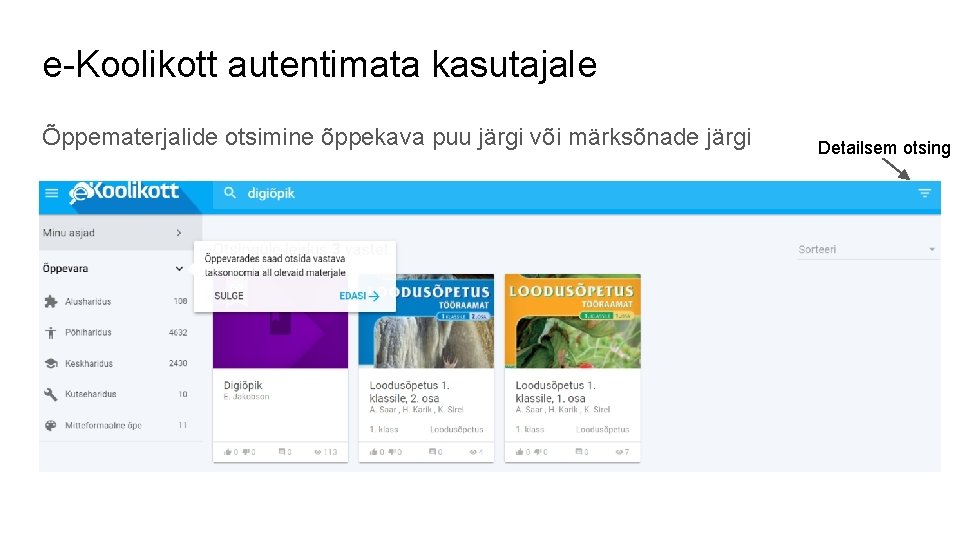Like the Loodusõpetus 1. osa card

point(522,452)
